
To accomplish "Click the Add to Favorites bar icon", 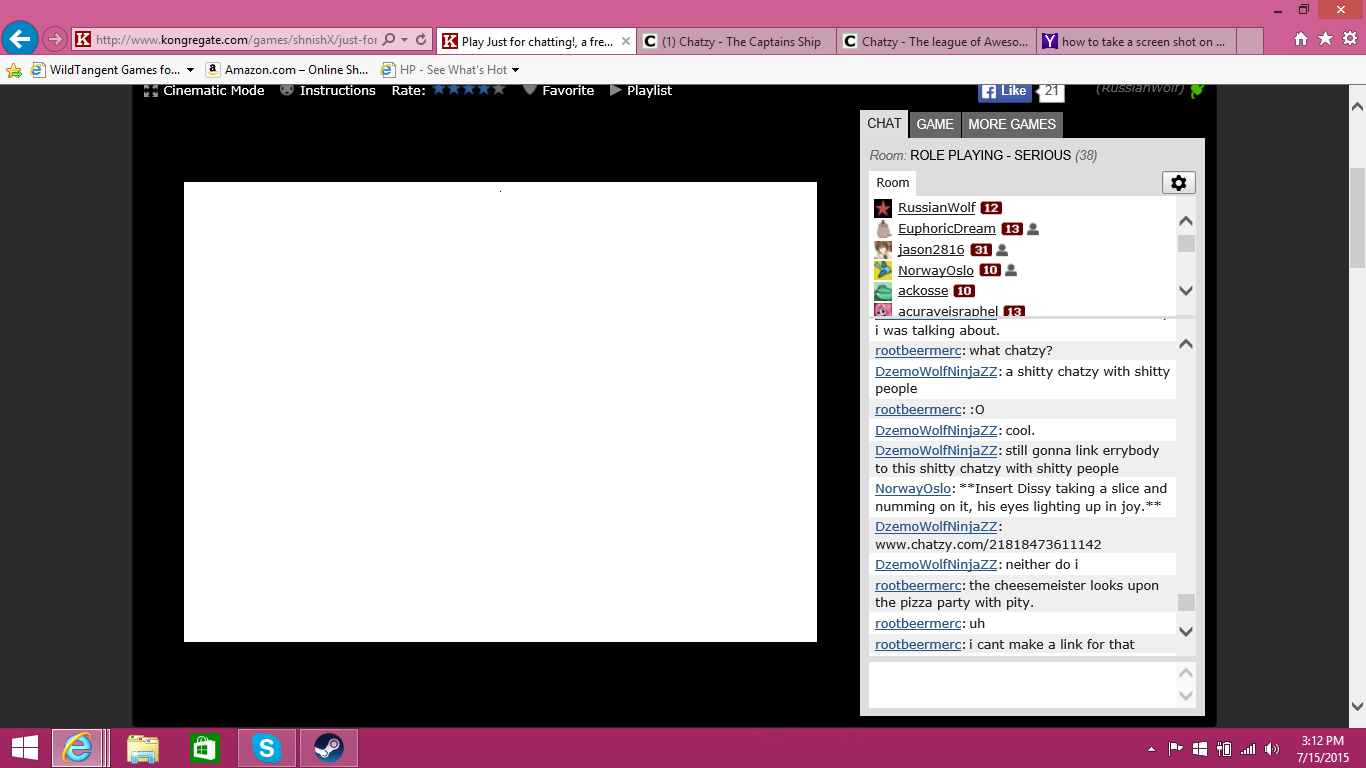I will point(14,70).
